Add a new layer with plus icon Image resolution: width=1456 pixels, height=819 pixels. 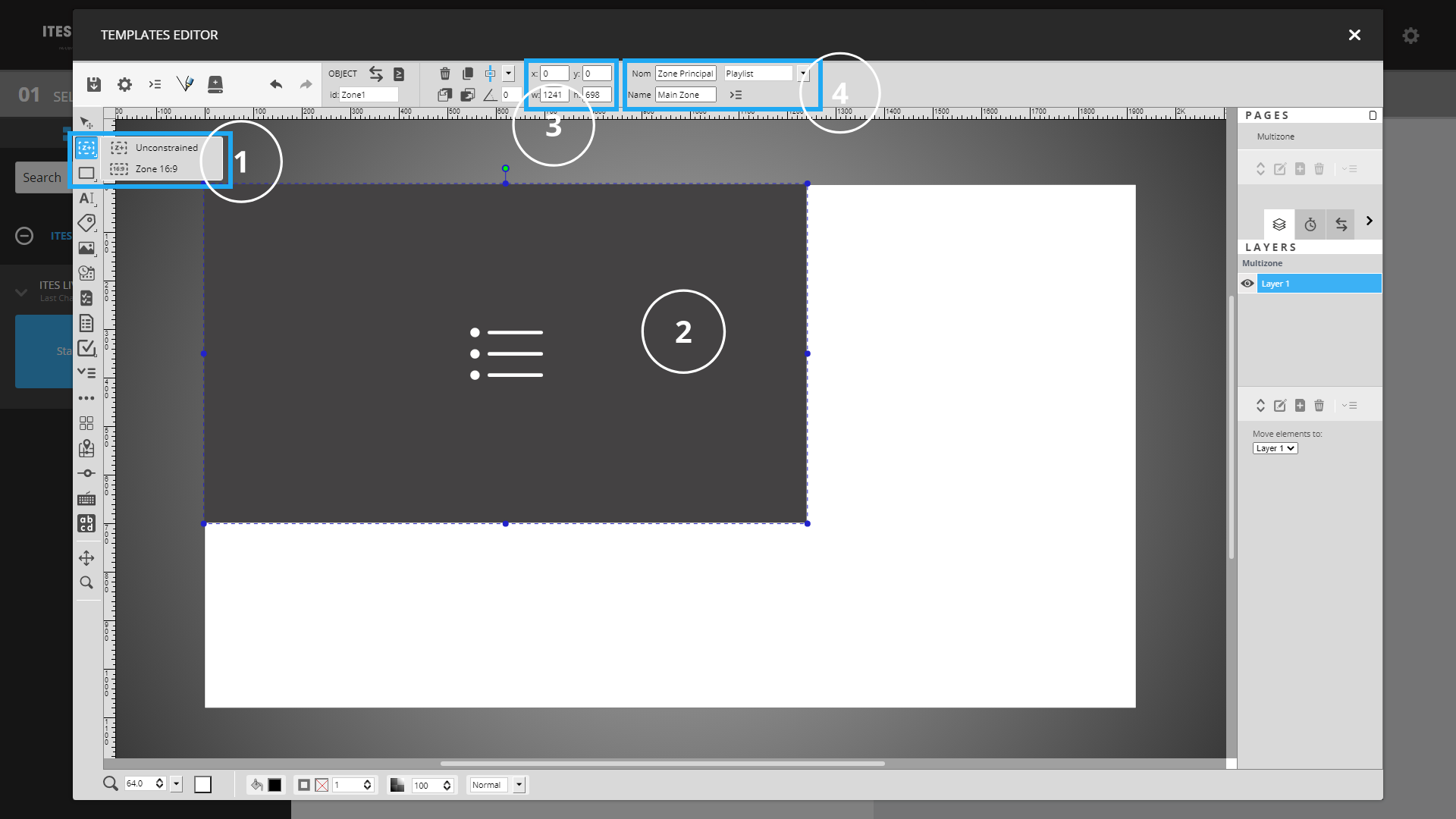(x=1300, y=406)
